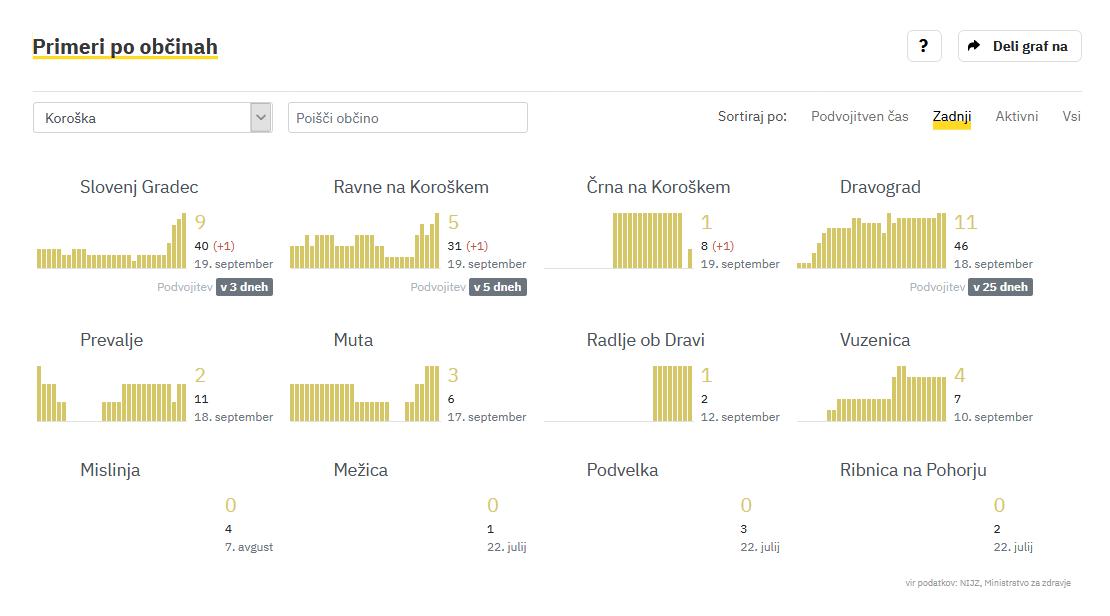Select the Dravograd bar chart
Viewport: 1110px width, 616px height.
pyautogui.click(x=871, y=241)
